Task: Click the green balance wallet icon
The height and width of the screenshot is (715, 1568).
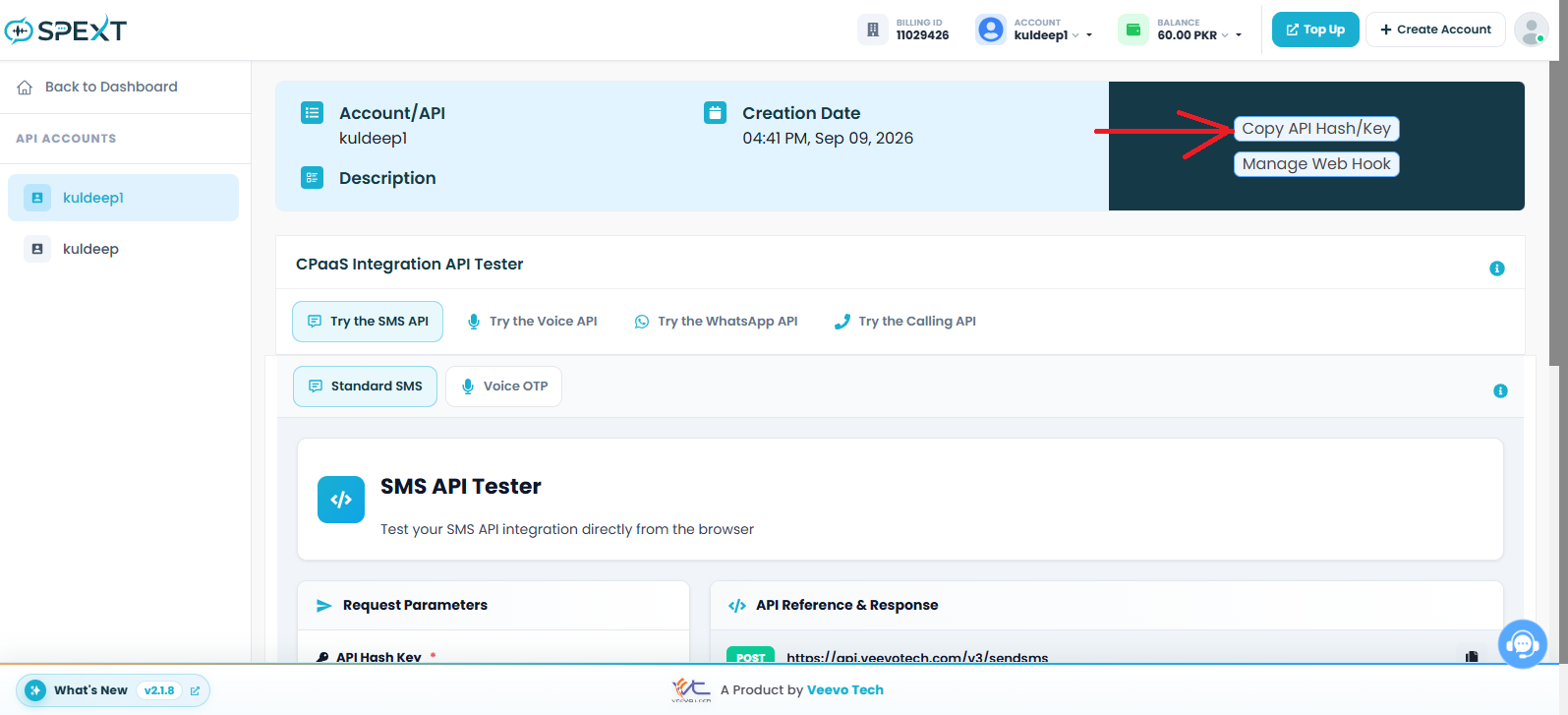Action: coord(1133,30)
